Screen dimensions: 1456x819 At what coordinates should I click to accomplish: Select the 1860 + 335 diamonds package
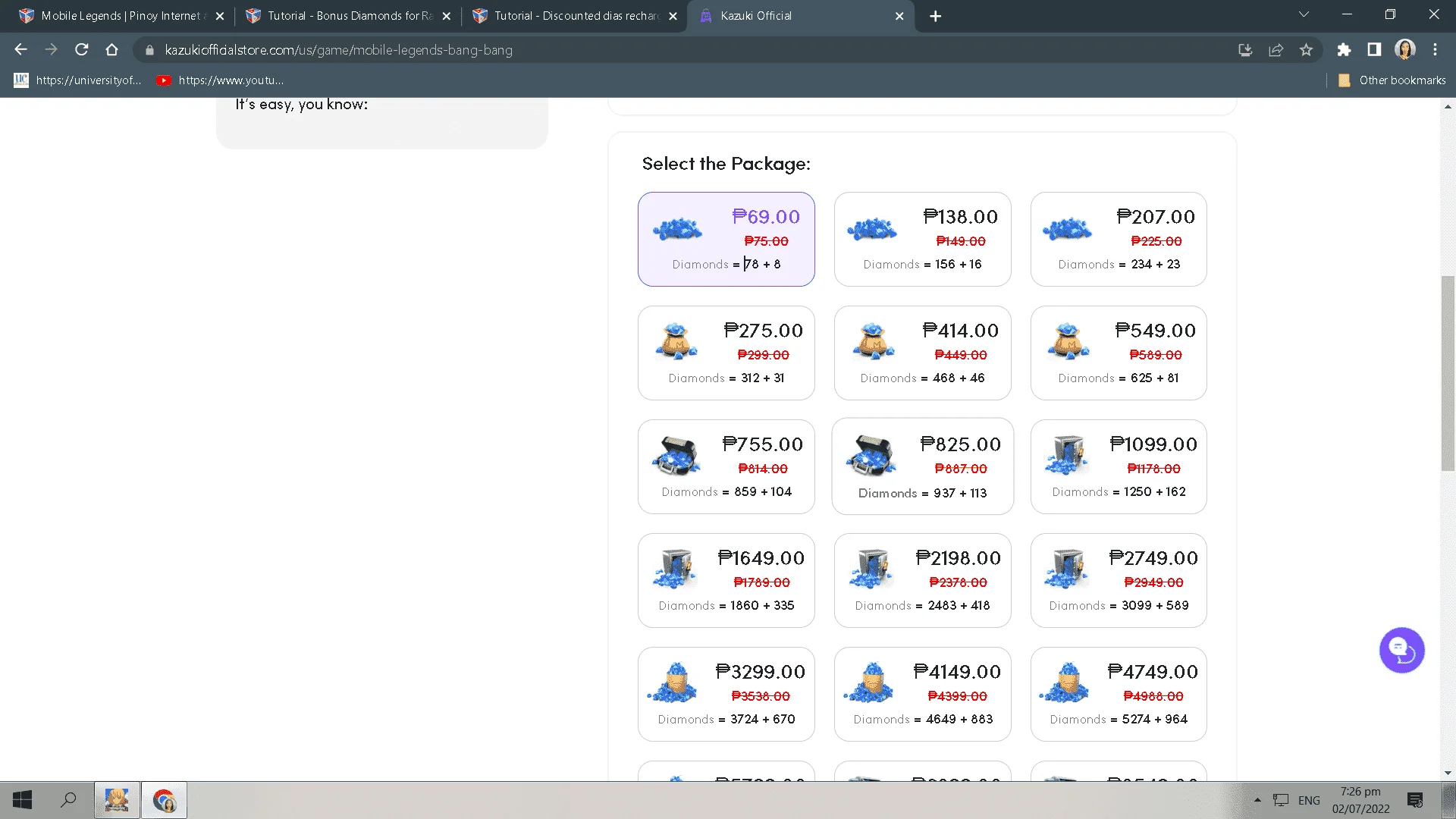(x=726, y=580)
